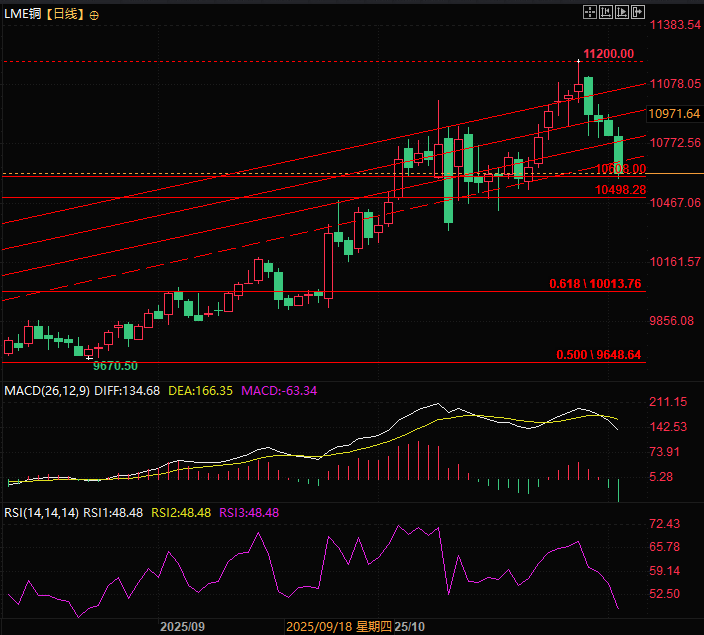The image size is (704, 635).
Task: Click the 142.53 MACD axis value
Action: [x=668, y=427]
